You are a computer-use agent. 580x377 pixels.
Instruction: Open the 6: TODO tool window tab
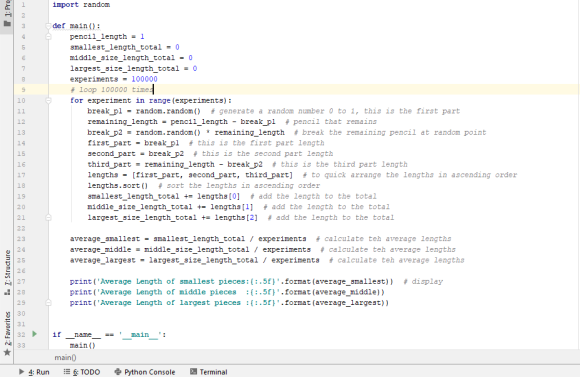pyautogui.click(x=82, y=371)
